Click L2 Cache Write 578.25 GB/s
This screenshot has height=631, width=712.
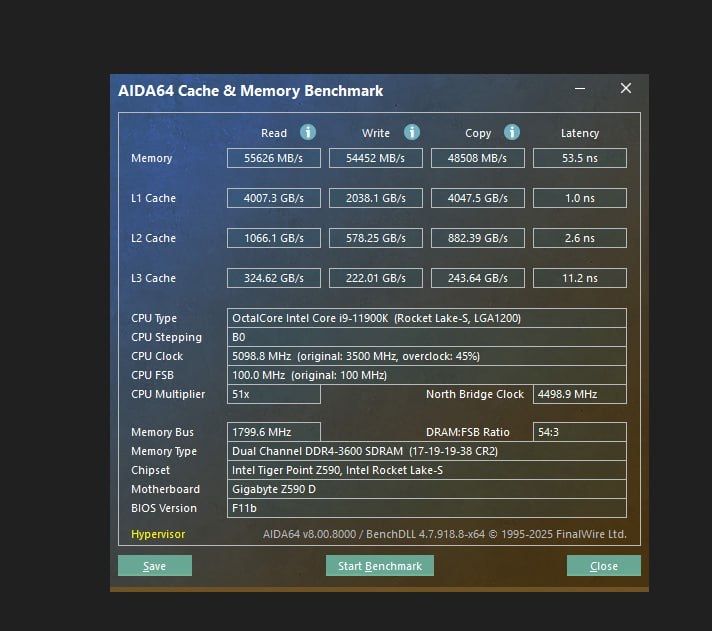click(x=376, y=238)
